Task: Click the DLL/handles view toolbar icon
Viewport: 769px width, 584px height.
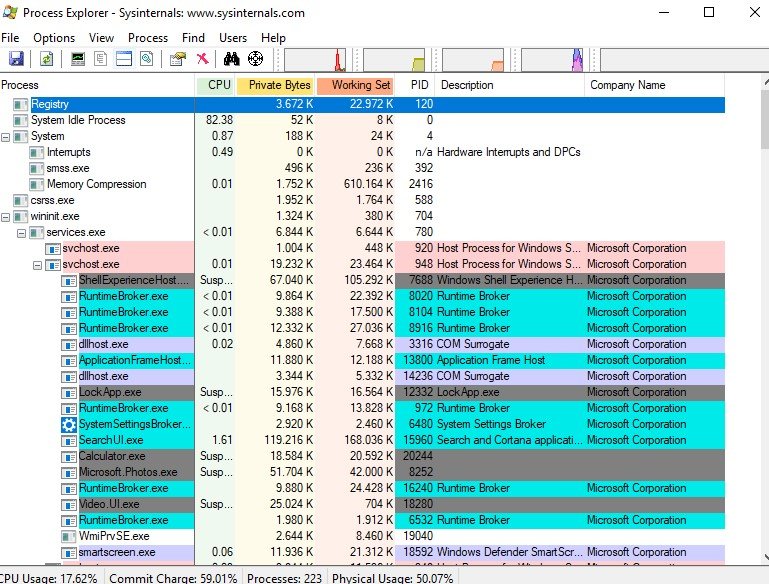Action: pyautogui.click(x=146, y=59)
